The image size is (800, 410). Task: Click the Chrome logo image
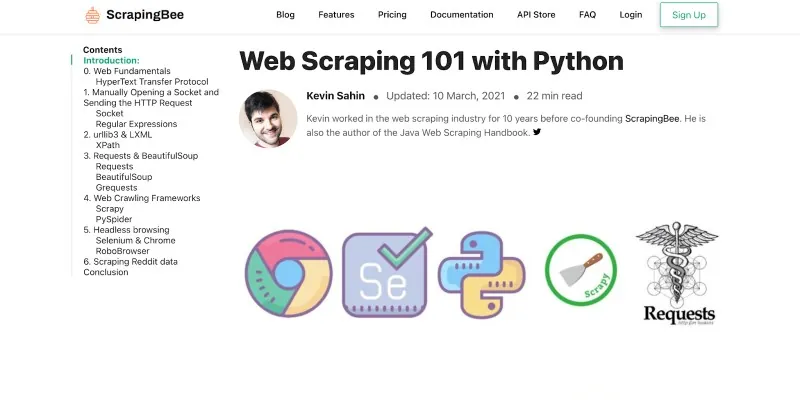(288, 273)
